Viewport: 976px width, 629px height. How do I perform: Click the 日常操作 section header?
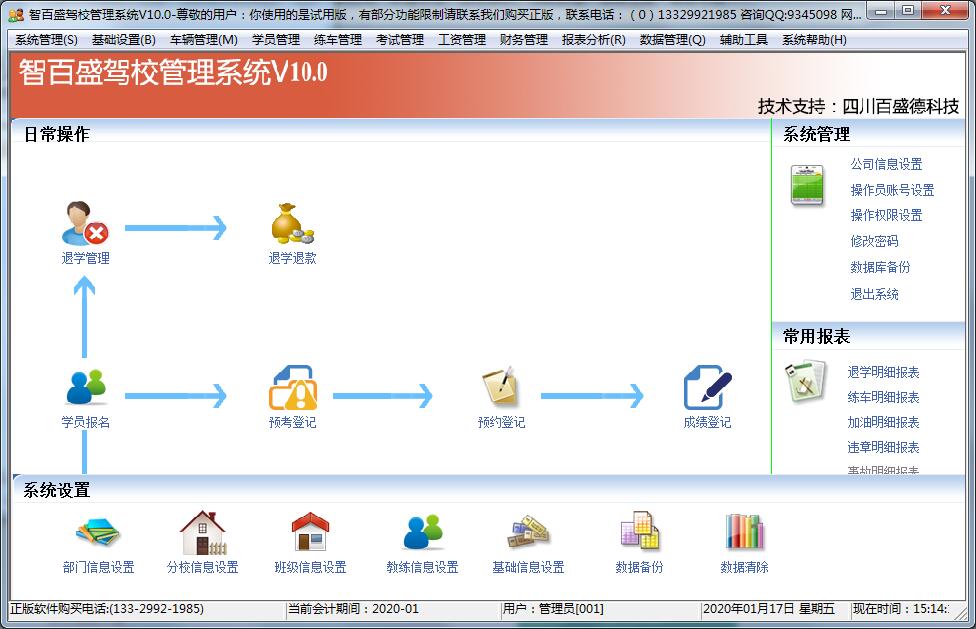(x=57, y=134)
